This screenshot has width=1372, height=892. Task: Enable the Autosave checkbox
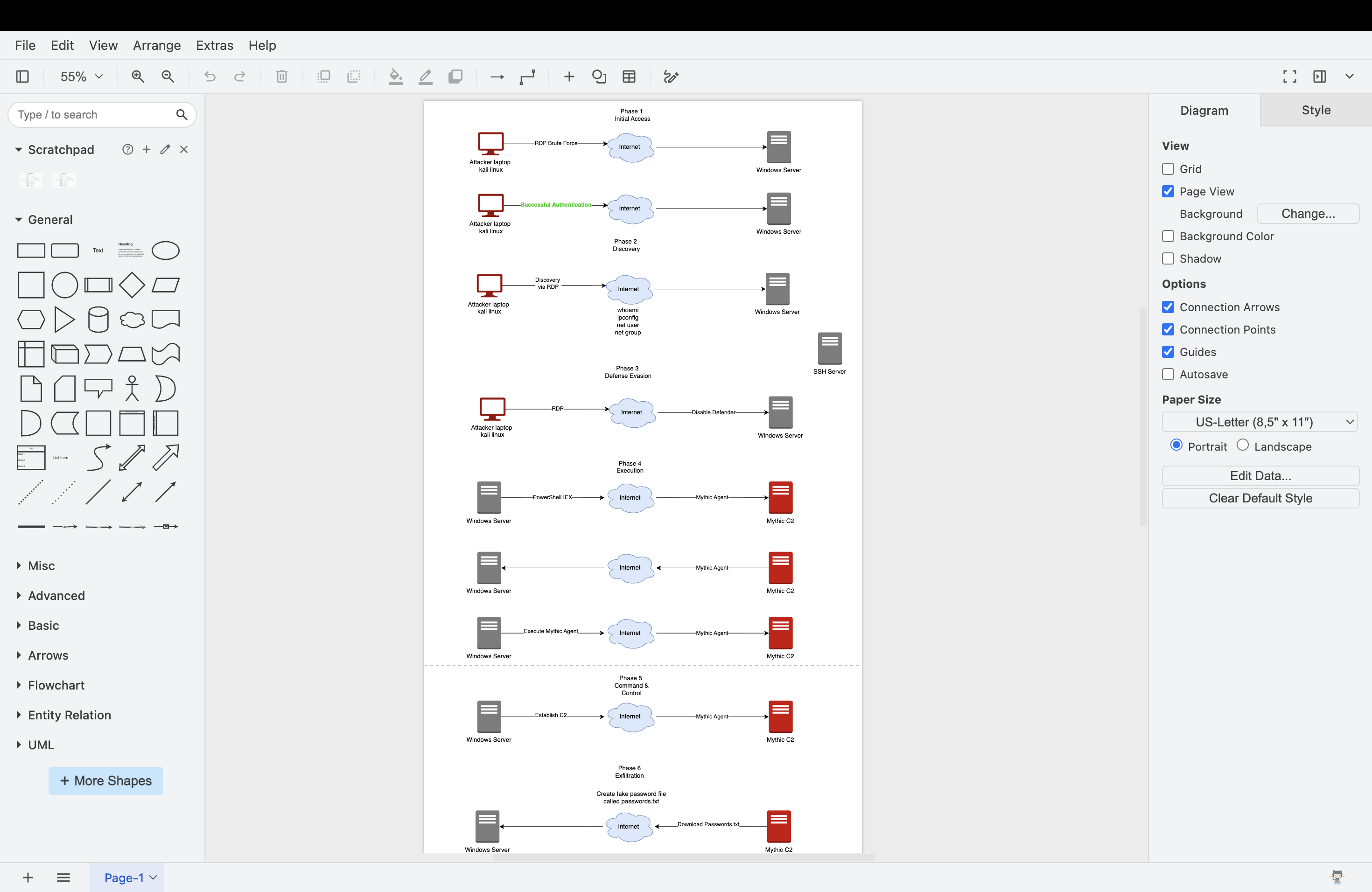pyautogui.click(x=1168, y=375)
